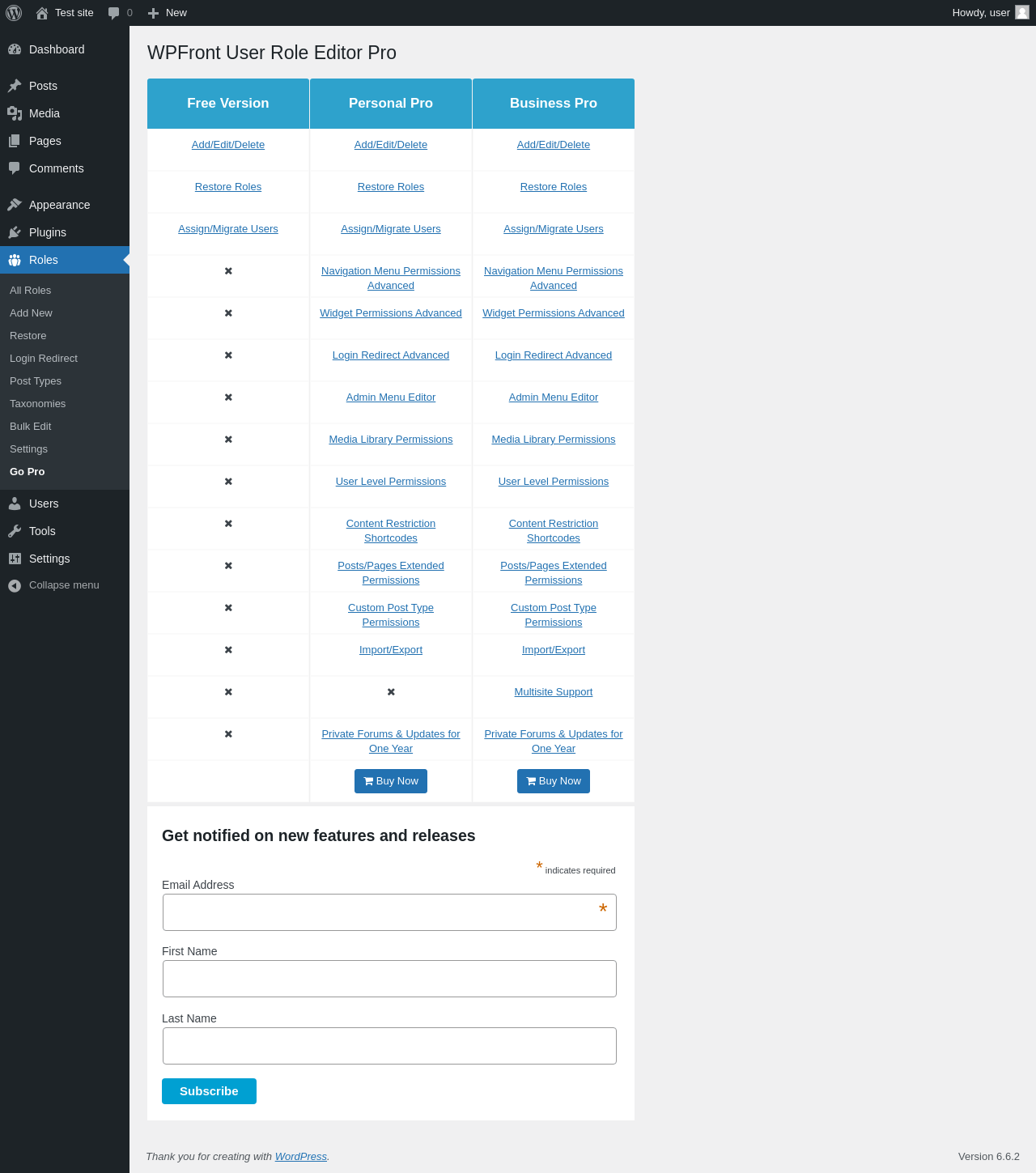This screenshot has width=1036, height=1173.
Task: Focus the Last Name field
Action: [389, 1046]
